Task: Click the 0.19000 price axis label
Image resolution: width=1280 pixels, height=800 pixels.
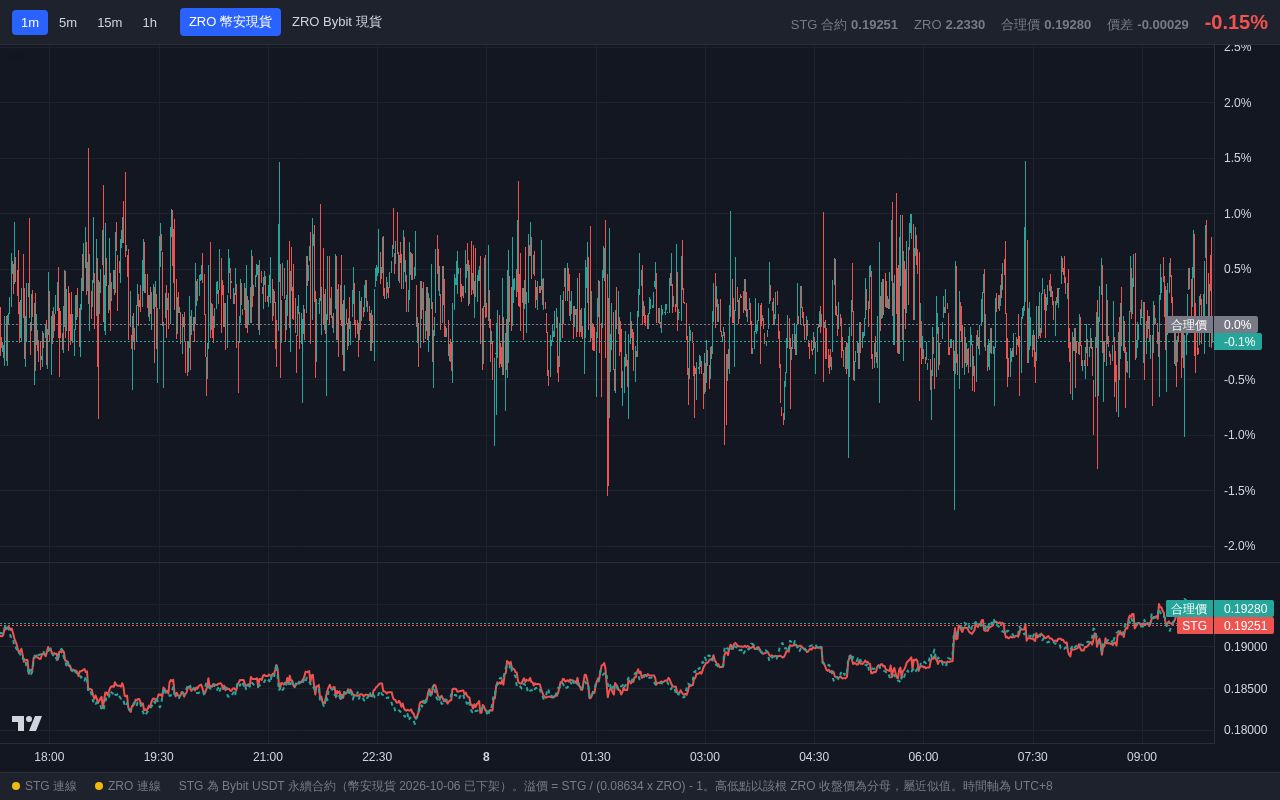Action: point(1245,647)
